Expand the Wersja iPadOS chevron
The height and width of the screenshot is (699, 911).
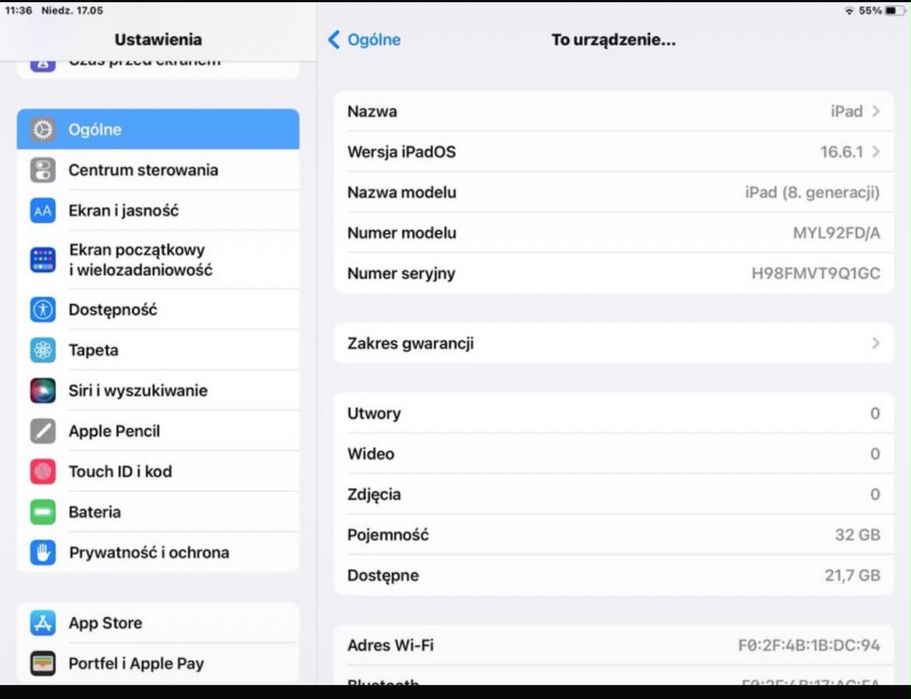(876, 152)
